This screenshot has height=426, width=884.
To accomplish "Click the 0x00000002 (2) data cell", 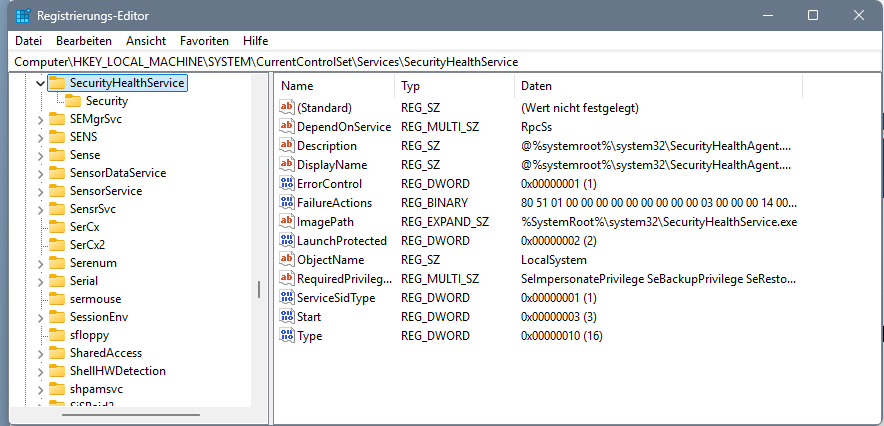I will pos(559,241).
